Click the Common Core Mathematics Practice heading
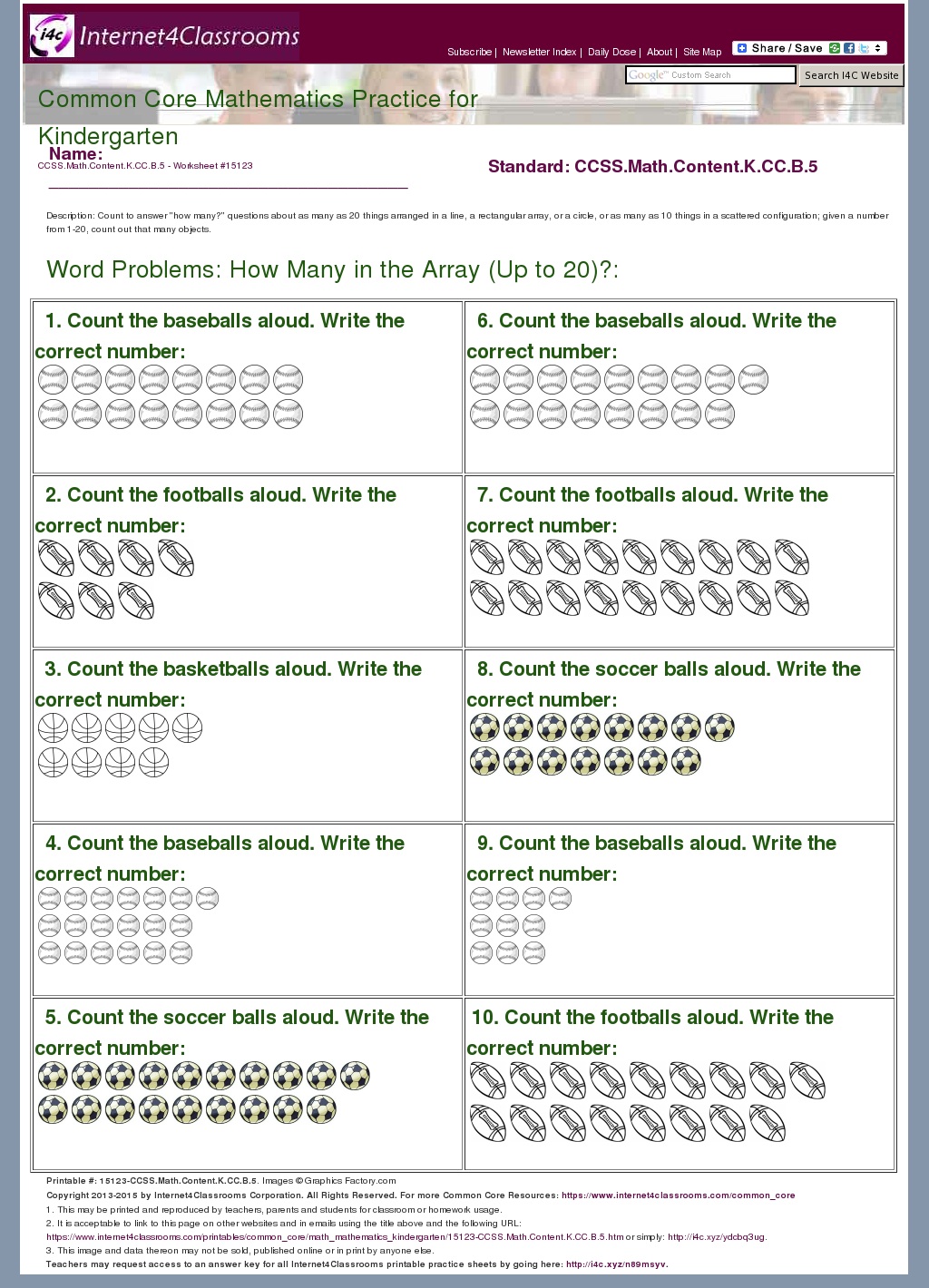929x1288 pixels. click(x=258, y=117)
